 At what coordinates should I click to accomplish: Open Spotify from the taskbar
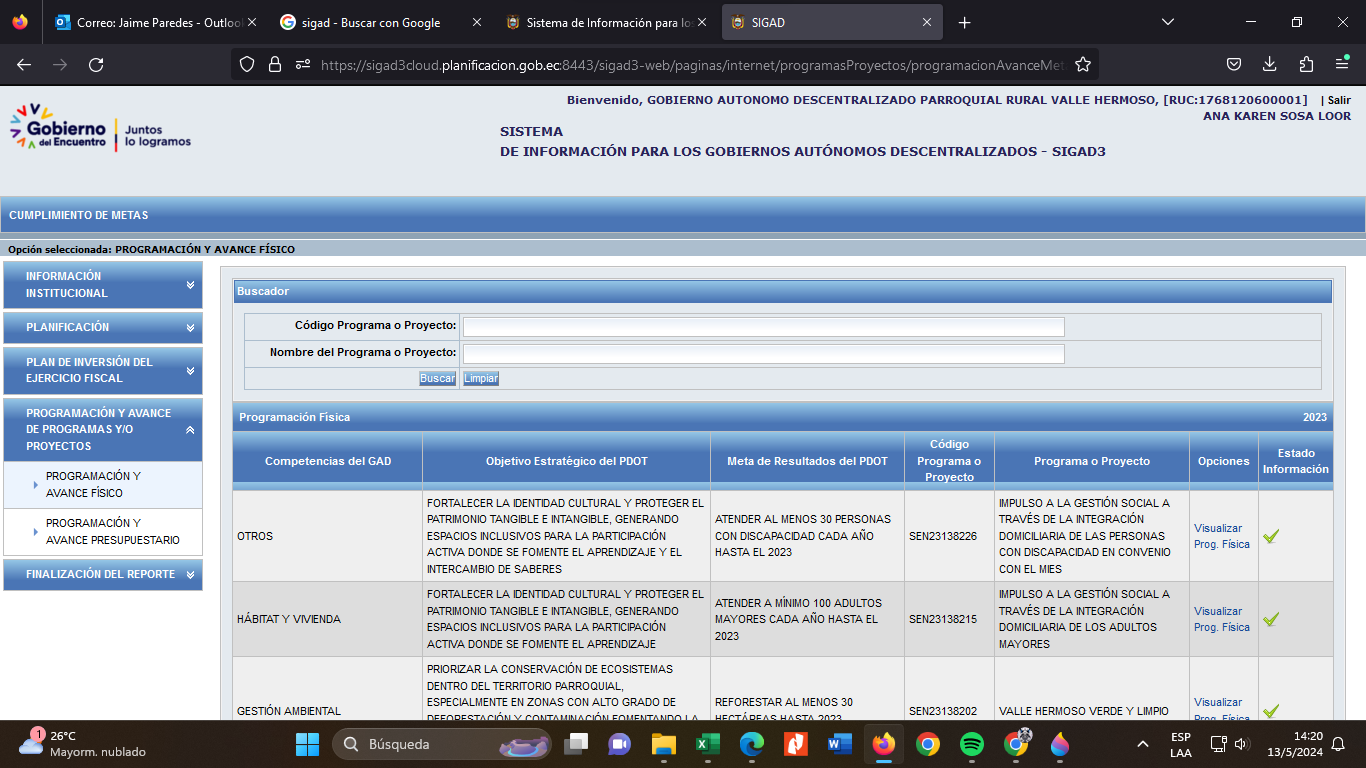(x=971, y=744)
